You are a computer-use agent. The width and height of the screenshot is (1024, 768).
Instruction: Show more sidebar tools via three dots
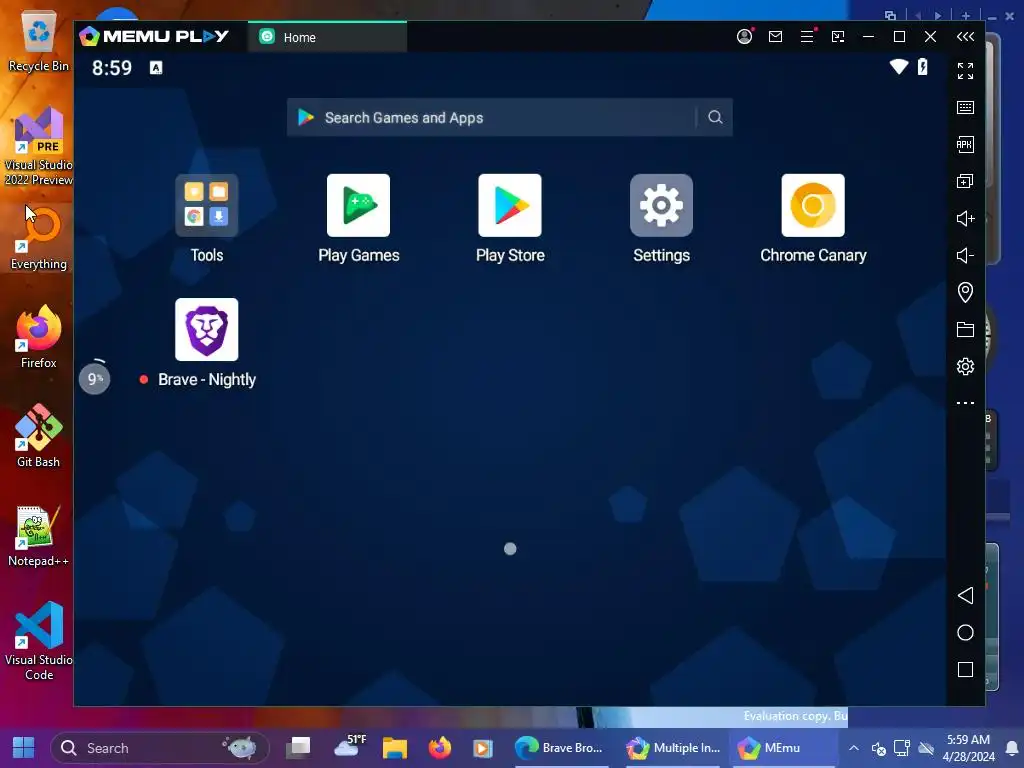pyautogui.click(x=965, y=403)
